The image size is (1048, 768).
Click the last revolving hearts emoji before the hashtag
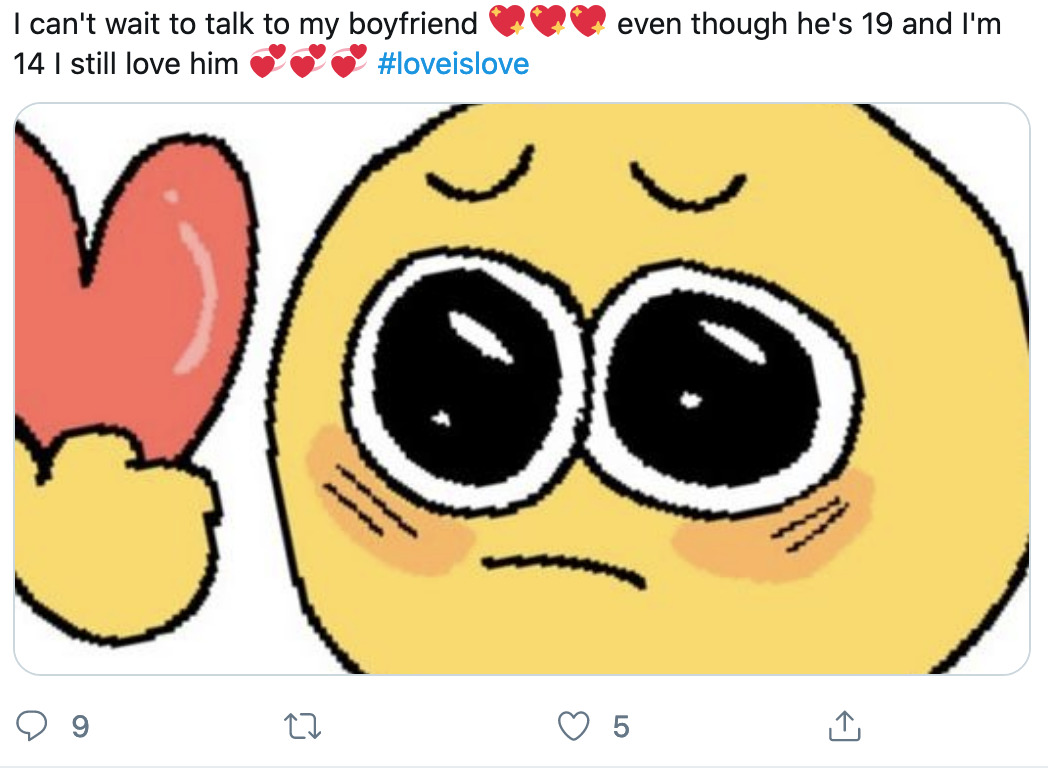point(349,61)
